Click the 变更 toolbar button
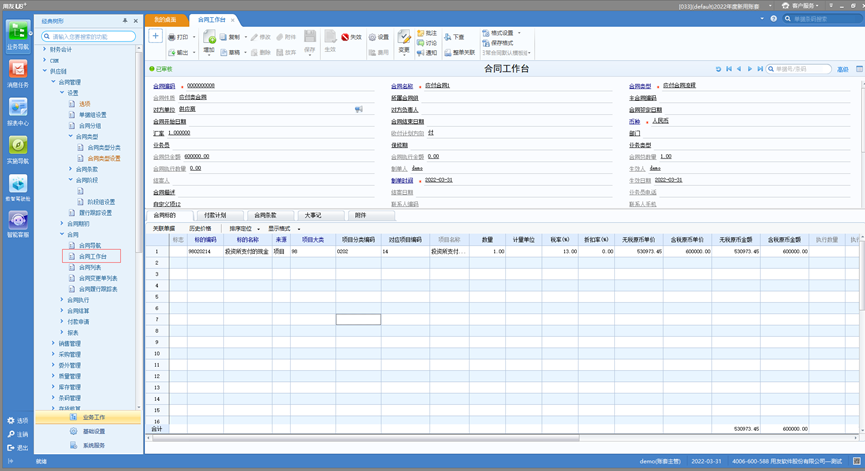The height and width of the screenshot is (471, 865). (404, 40)
